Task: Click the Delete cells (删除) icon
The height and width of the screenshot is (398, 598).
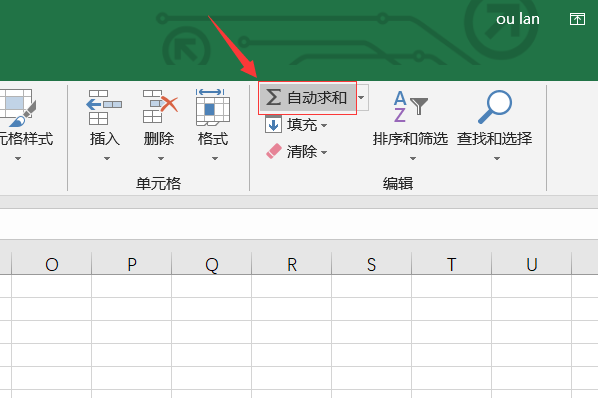Action: coord(160,106)
